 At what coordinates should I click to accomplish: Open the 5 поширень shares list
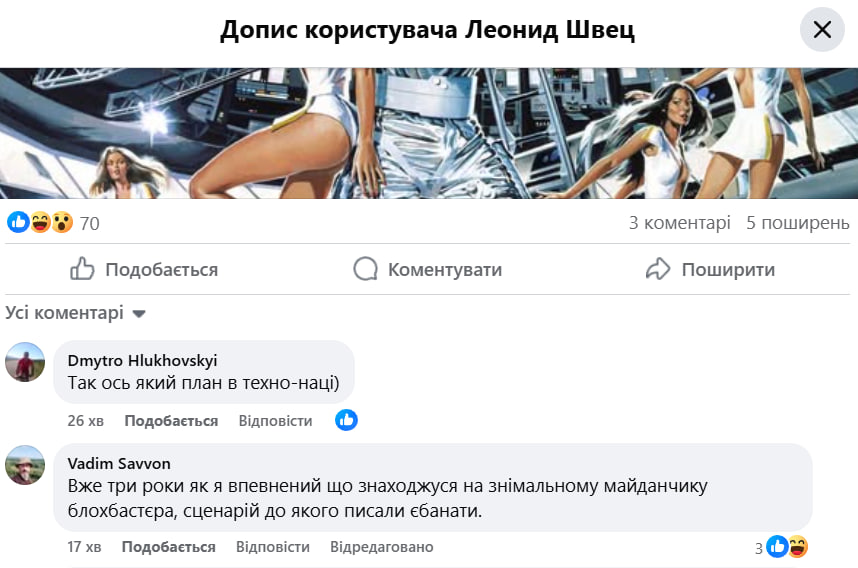797,222
